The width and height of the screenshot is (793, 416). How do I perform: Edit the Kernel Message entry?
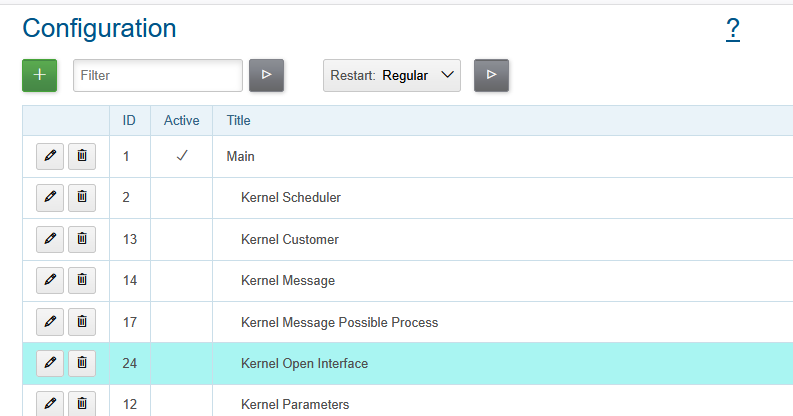coord(50,281)
